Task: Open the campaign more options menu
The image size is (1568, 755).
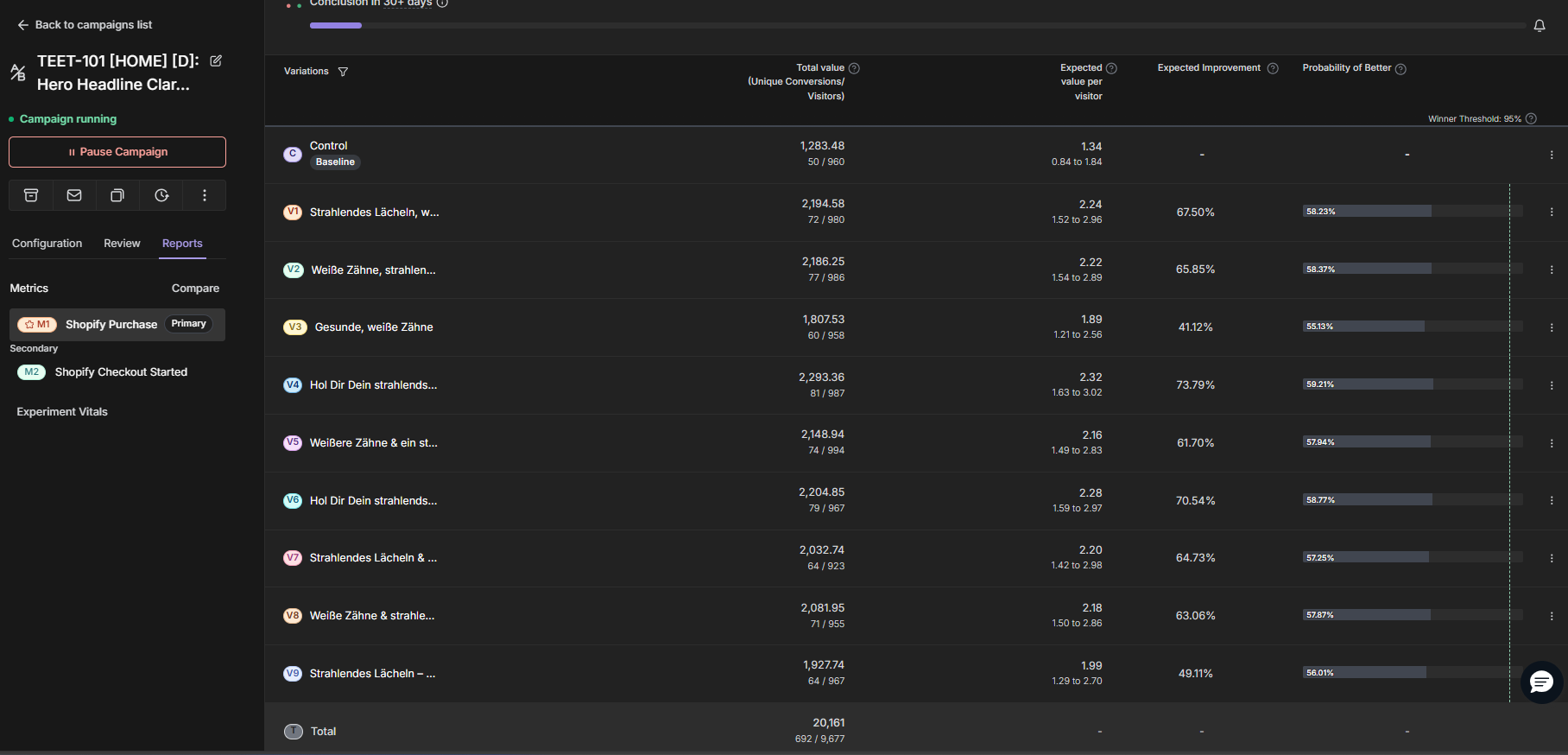Action: click(205, 195)
